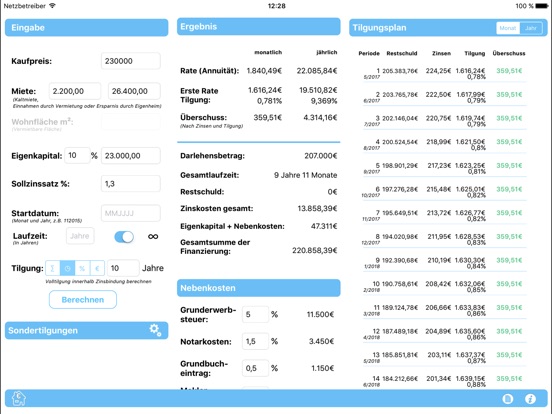Select period 3 Zinsen 220,75€
This screenshot has width=552, height=414.
(438, 118)
